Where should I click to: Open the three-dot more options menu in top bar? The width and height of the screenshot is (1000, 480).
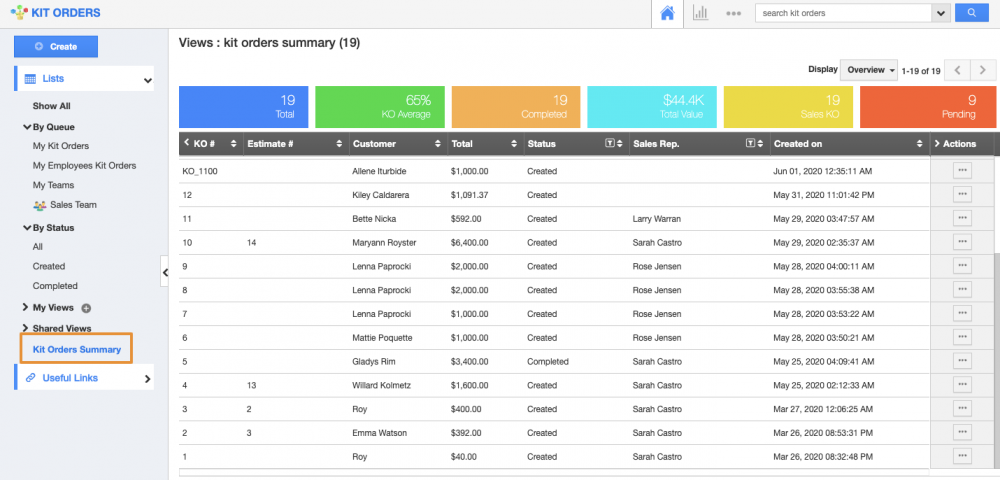pyautogui.click(x=733, y=13)
